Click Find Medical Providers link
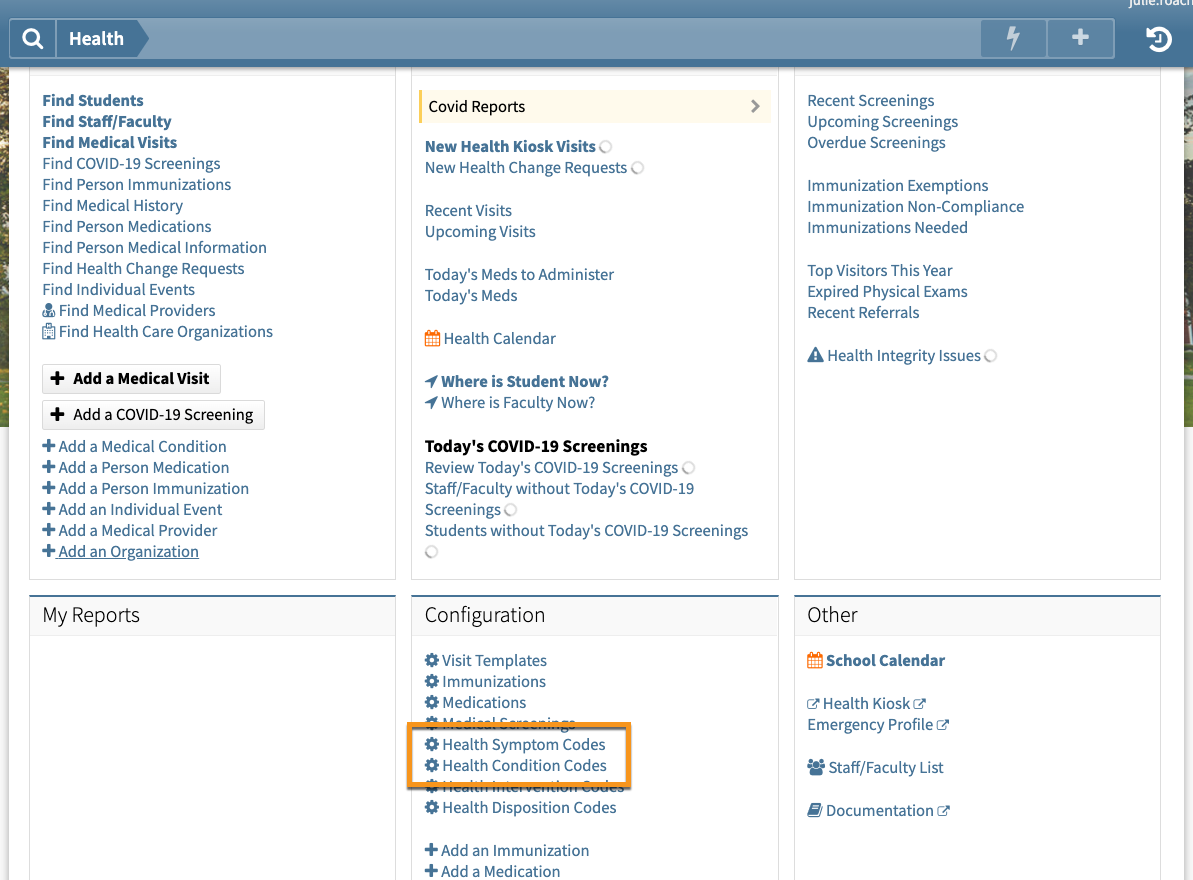The height and width of the screenshot is (880, 1193). click(x=136, y=311)
